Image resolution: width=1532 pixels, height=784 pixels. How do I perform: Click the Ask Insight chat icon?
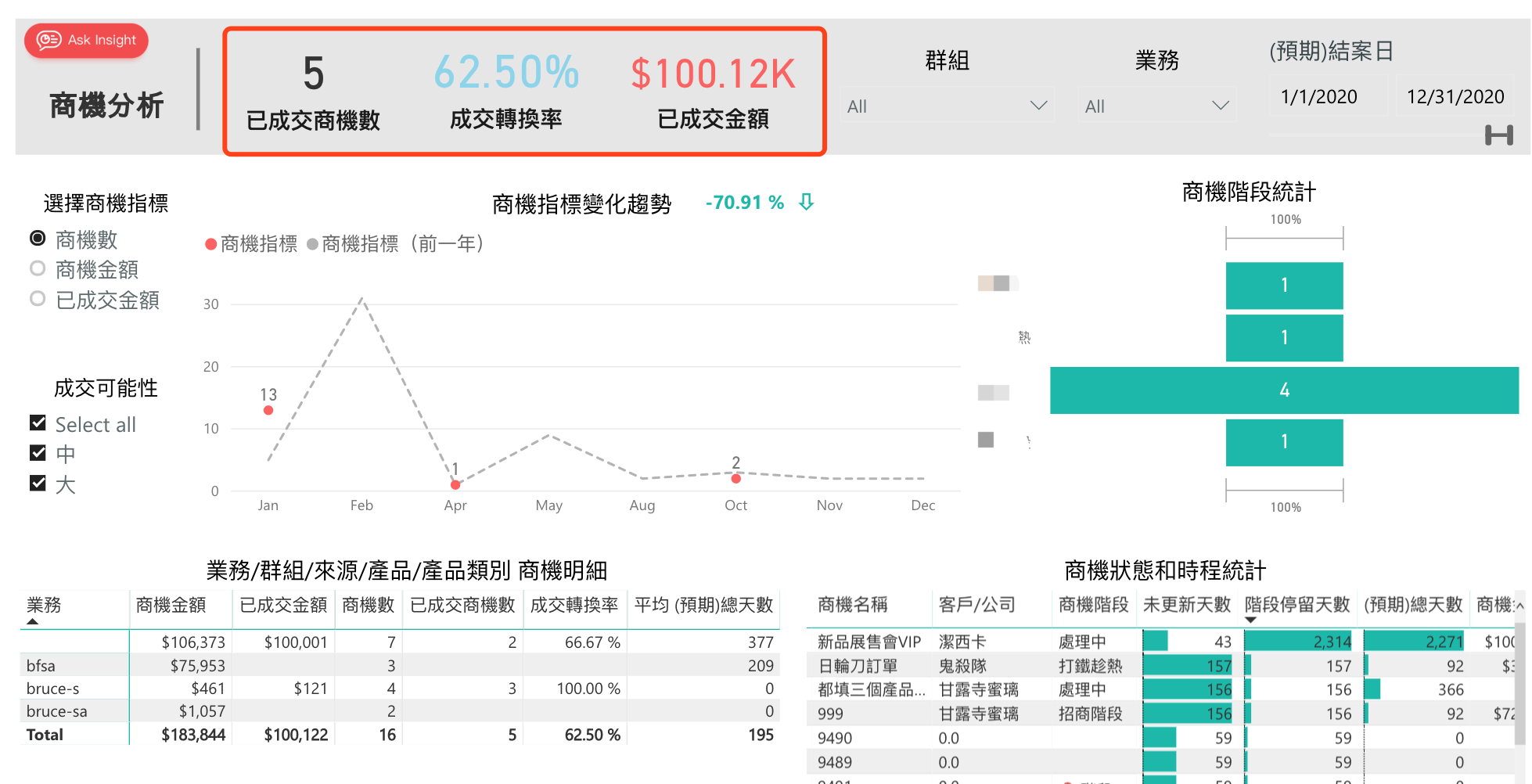click(49, 40)
